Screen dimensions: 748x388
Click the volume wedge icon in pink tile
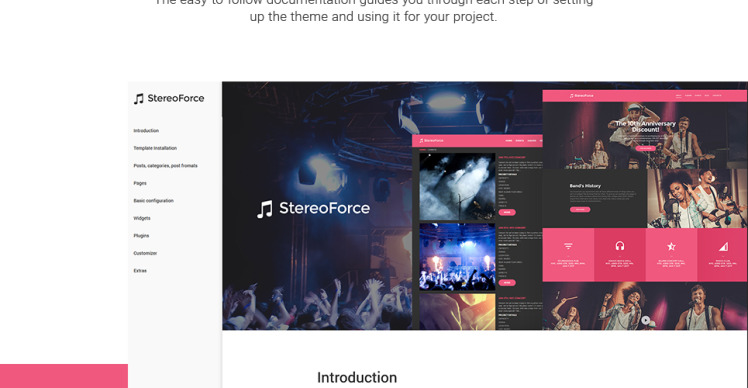[723, 246]
